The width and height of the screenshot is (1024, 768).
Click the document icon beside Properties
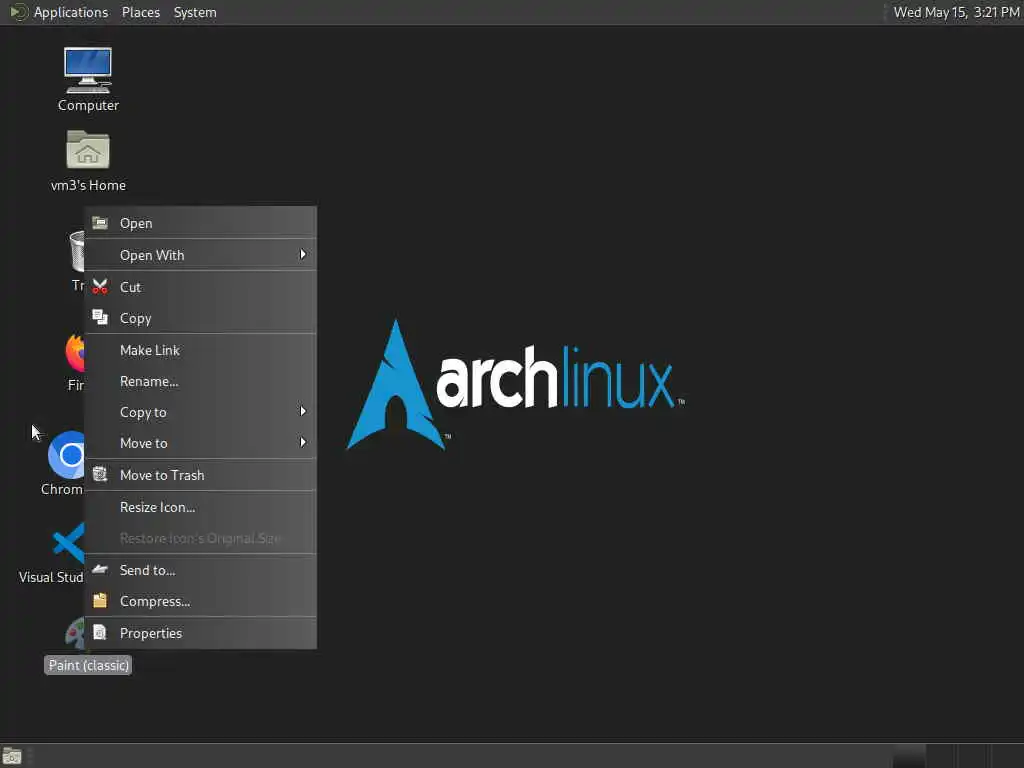100,632
